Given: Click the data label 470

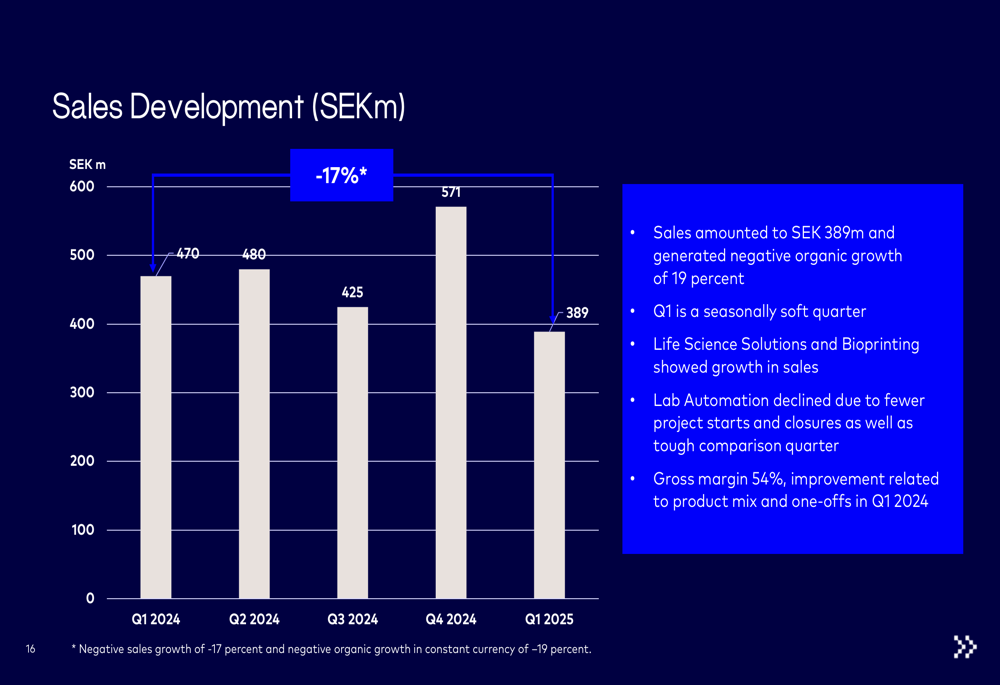Looking at the screenshot, I should pos(188,254).
